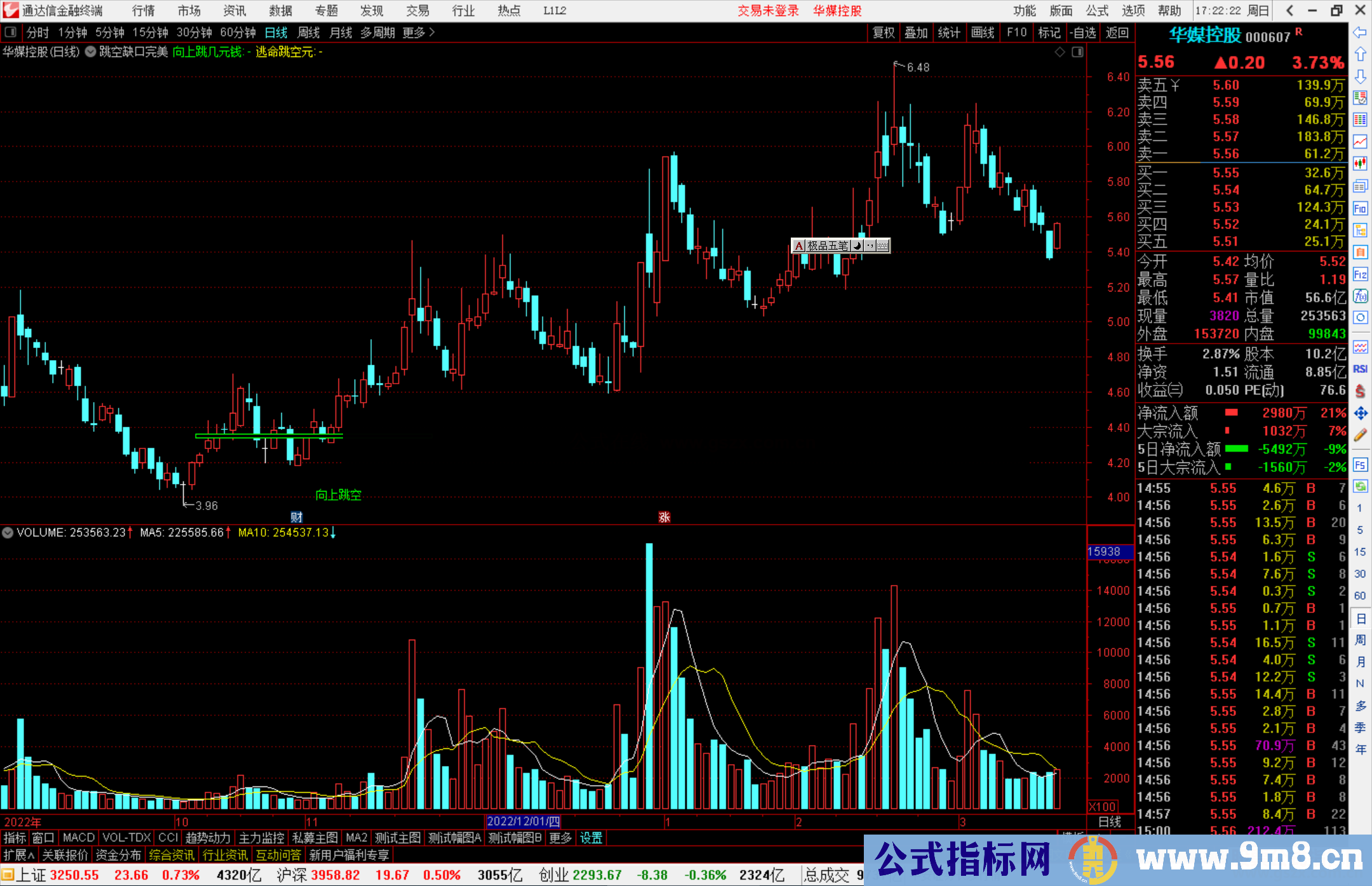Click the 2022/12/01/四 date label
This screenshot has width=1372, height=886.
(x=523, y=821)
